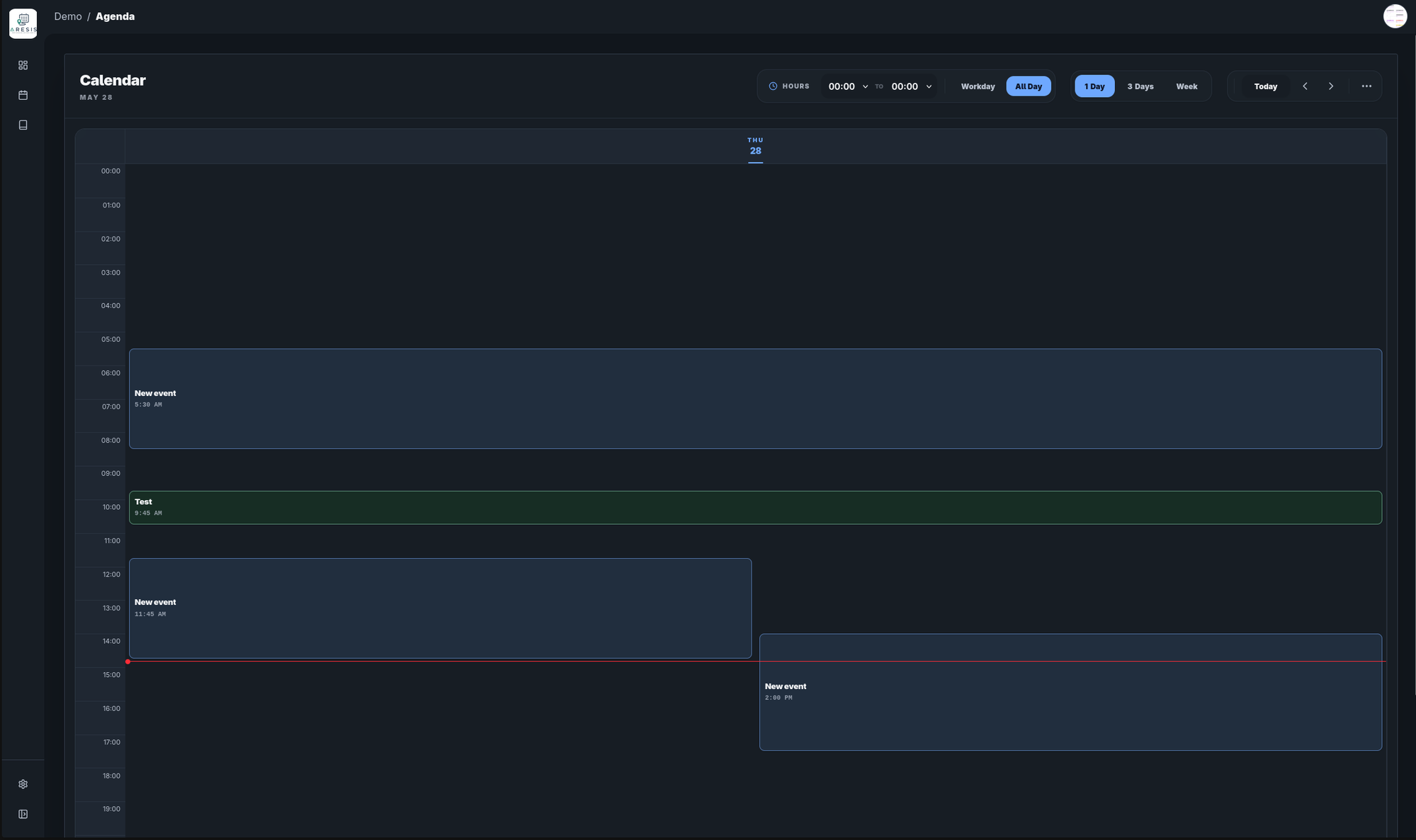
Task: Click the THU 28 day header
Action: pos(755,146)
